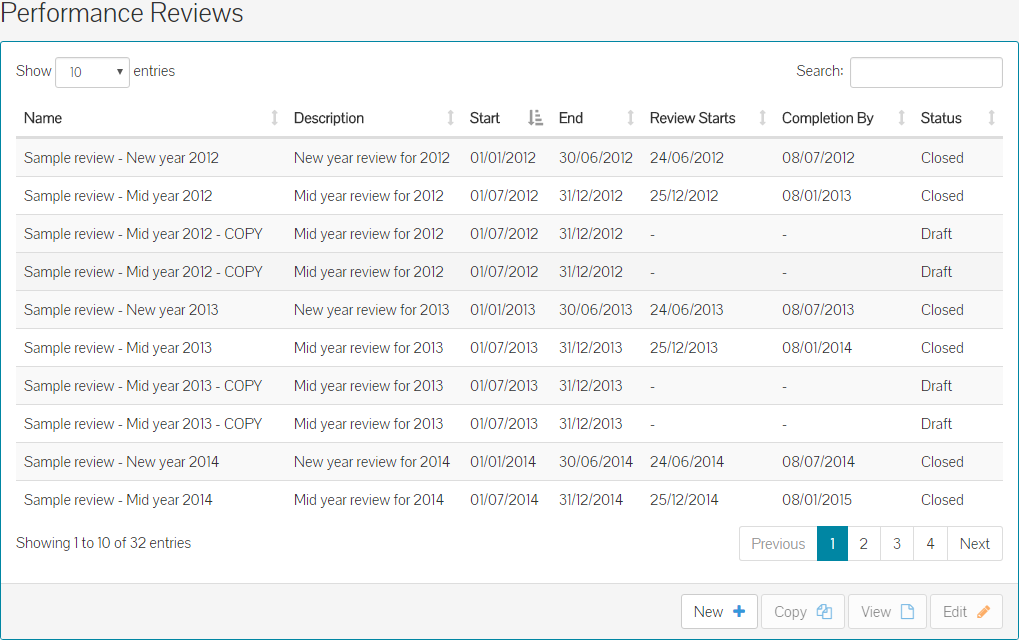Select row Sample review - Mid year 2014
The height and width of the screenshot is (640, 1019).
pyautogui.click(x=510, y=500)
